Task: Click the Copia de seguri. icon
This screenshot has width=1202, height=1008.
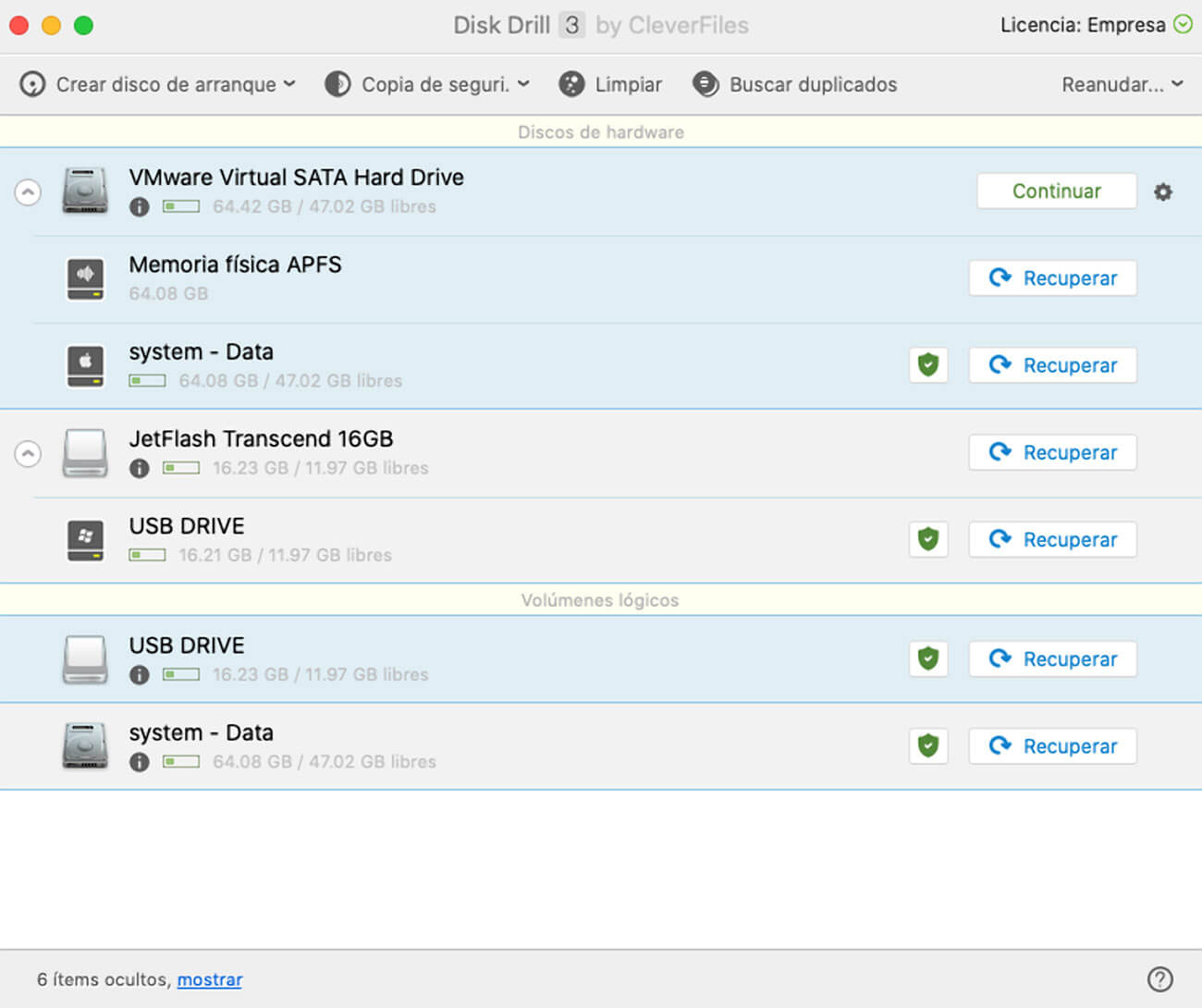Action: [x=337, y=84]
